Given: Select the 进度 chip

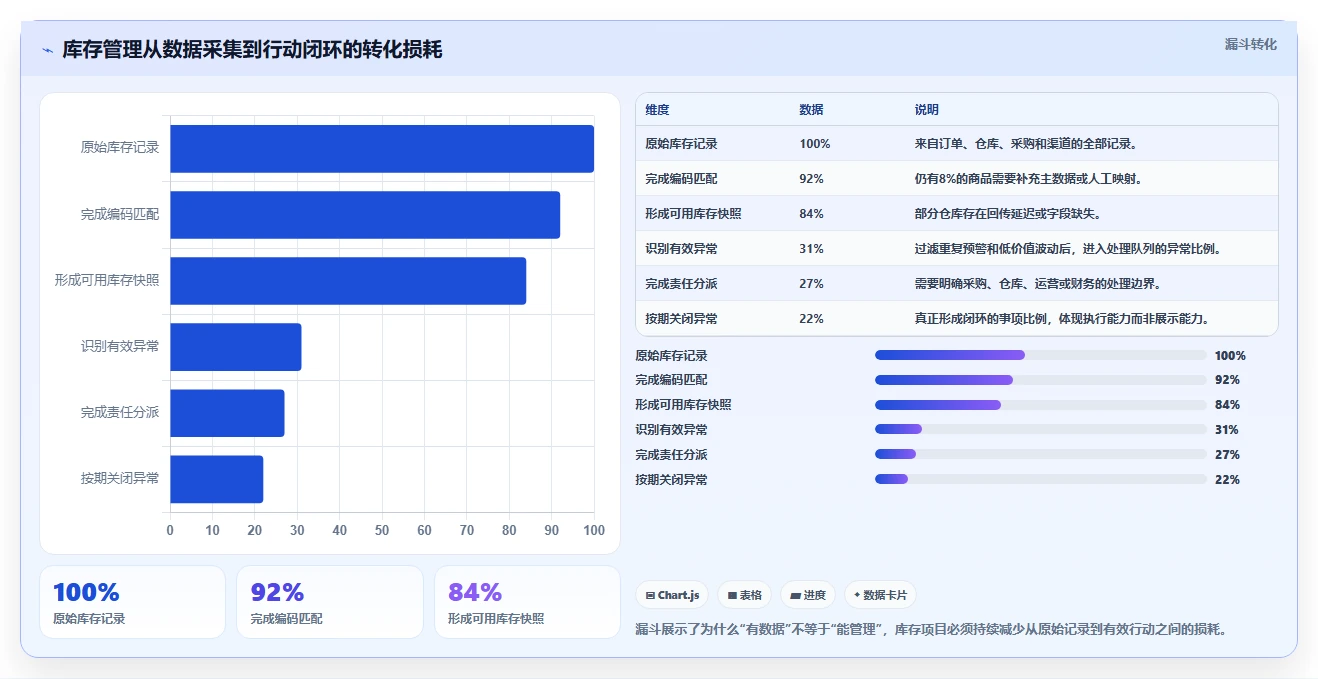Looking at the screenshot, I should [808, 595].
